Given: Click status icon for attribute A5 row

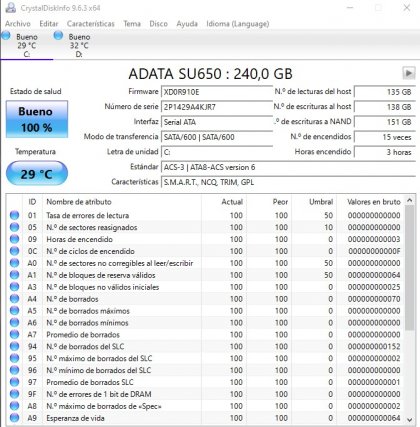Looking at the screenshot, I should pyautogui.click(x=14, y=311).
